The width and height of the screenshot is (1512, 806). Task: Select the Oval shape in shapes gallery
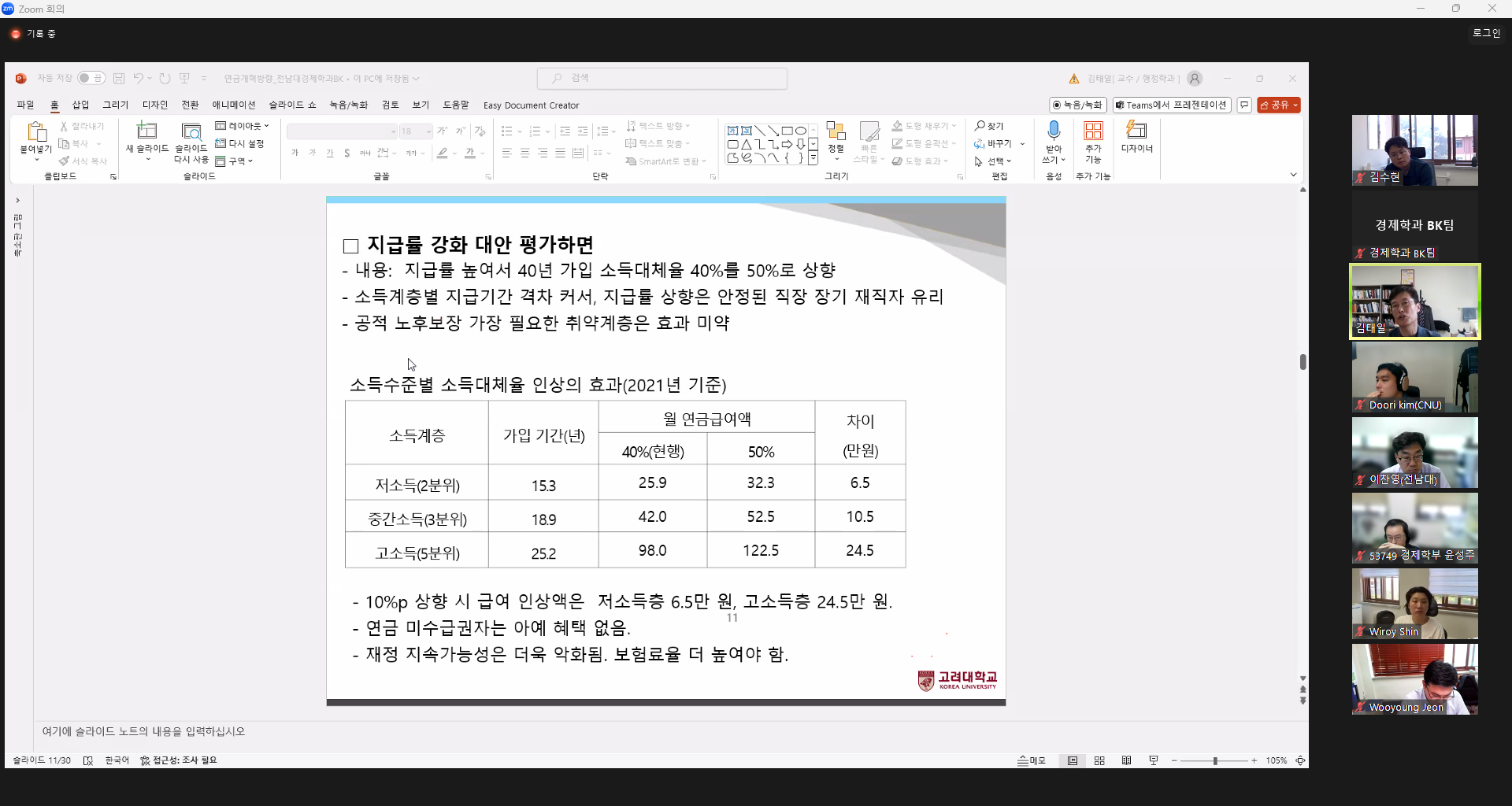point(800,131)
